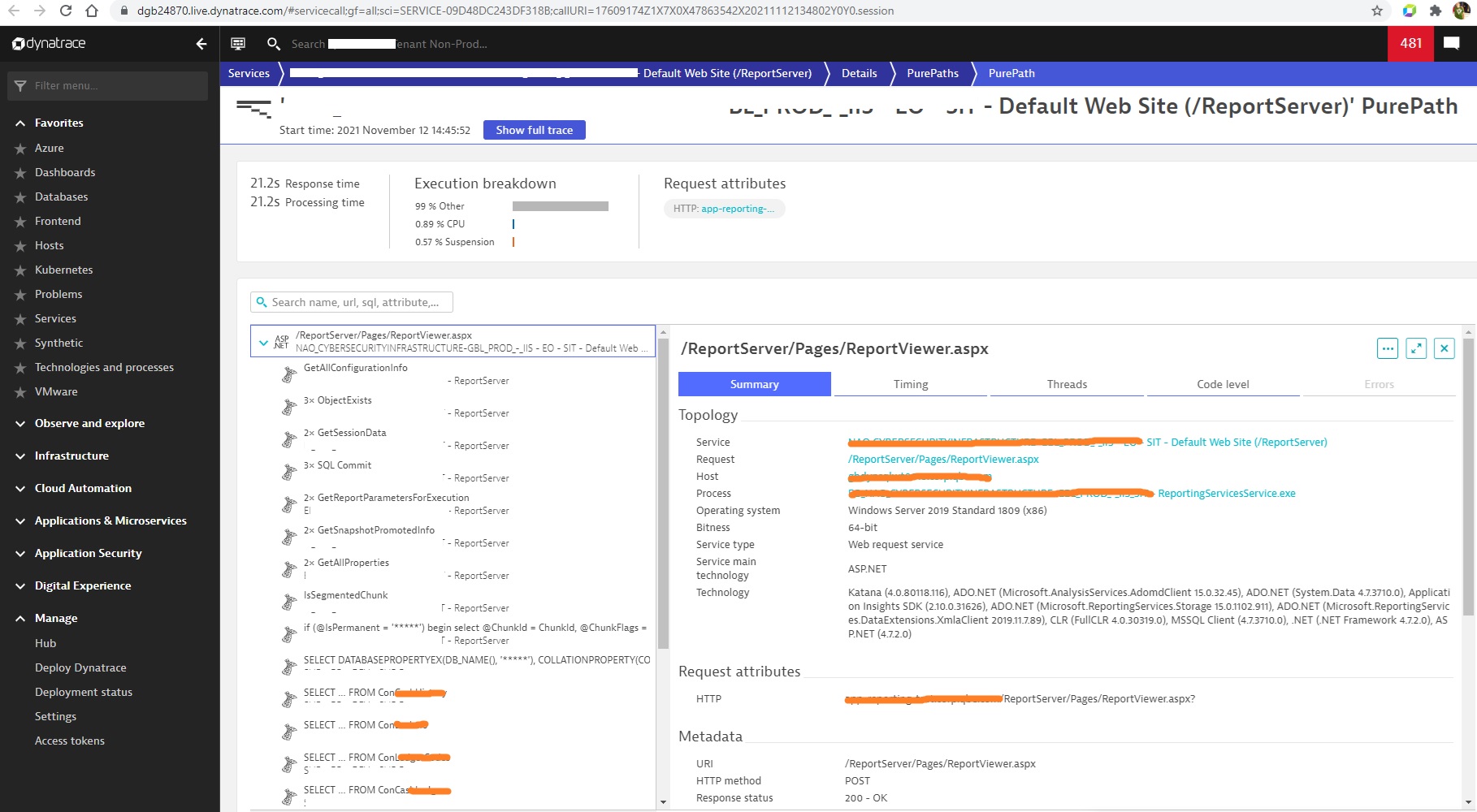The width and height of the screenshot is (1477, 812).
Task: Expand the Observe and explore section
Action: click(19, 423)
